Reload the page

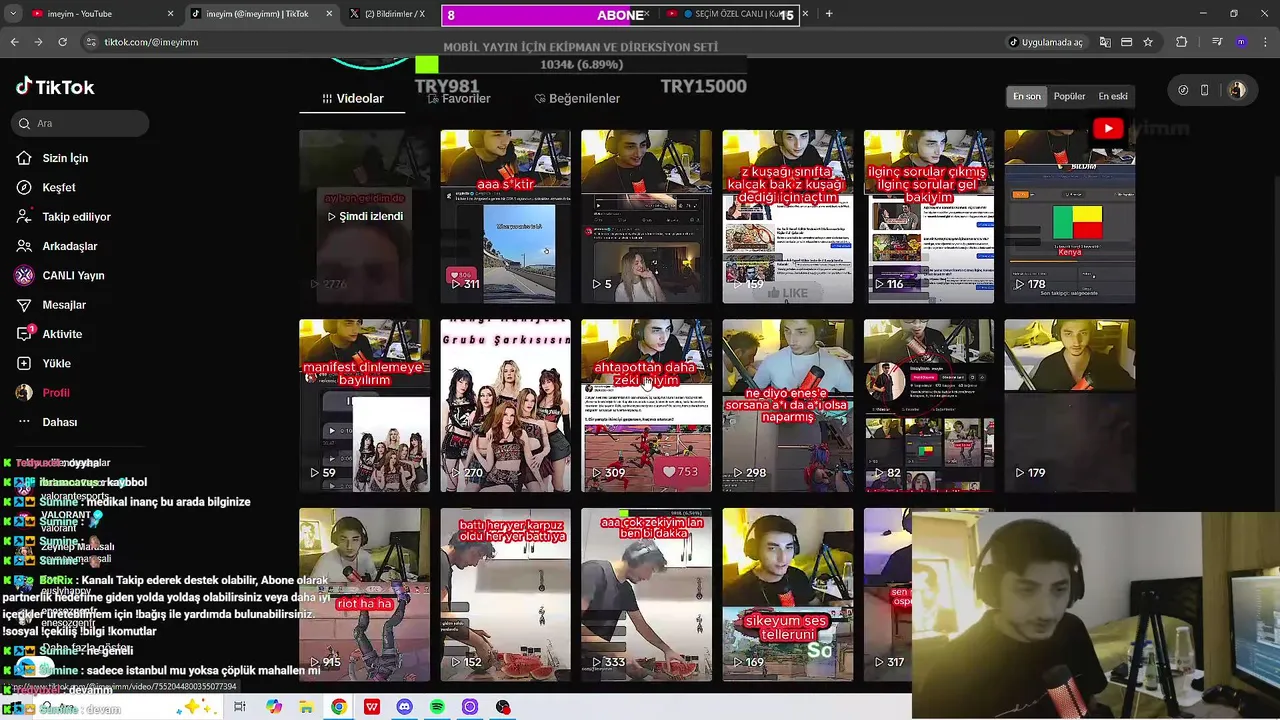pyautogui.click(x=62, y=42)
